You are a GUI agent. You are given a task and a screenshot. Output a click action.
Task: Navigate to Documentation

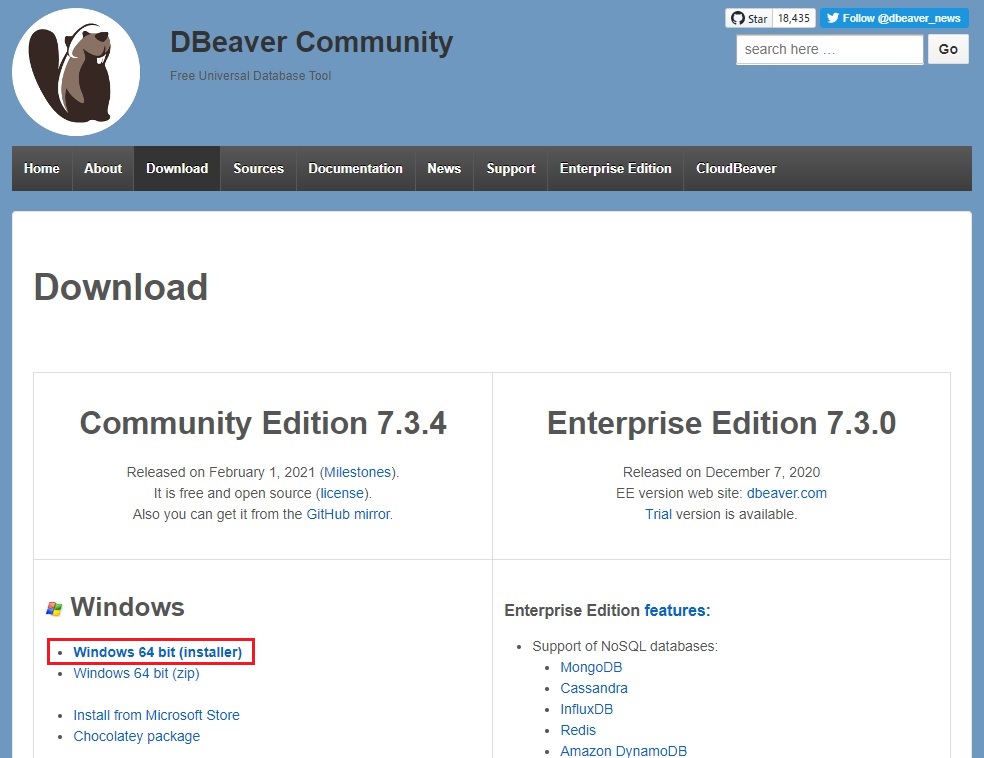(355, 168)
